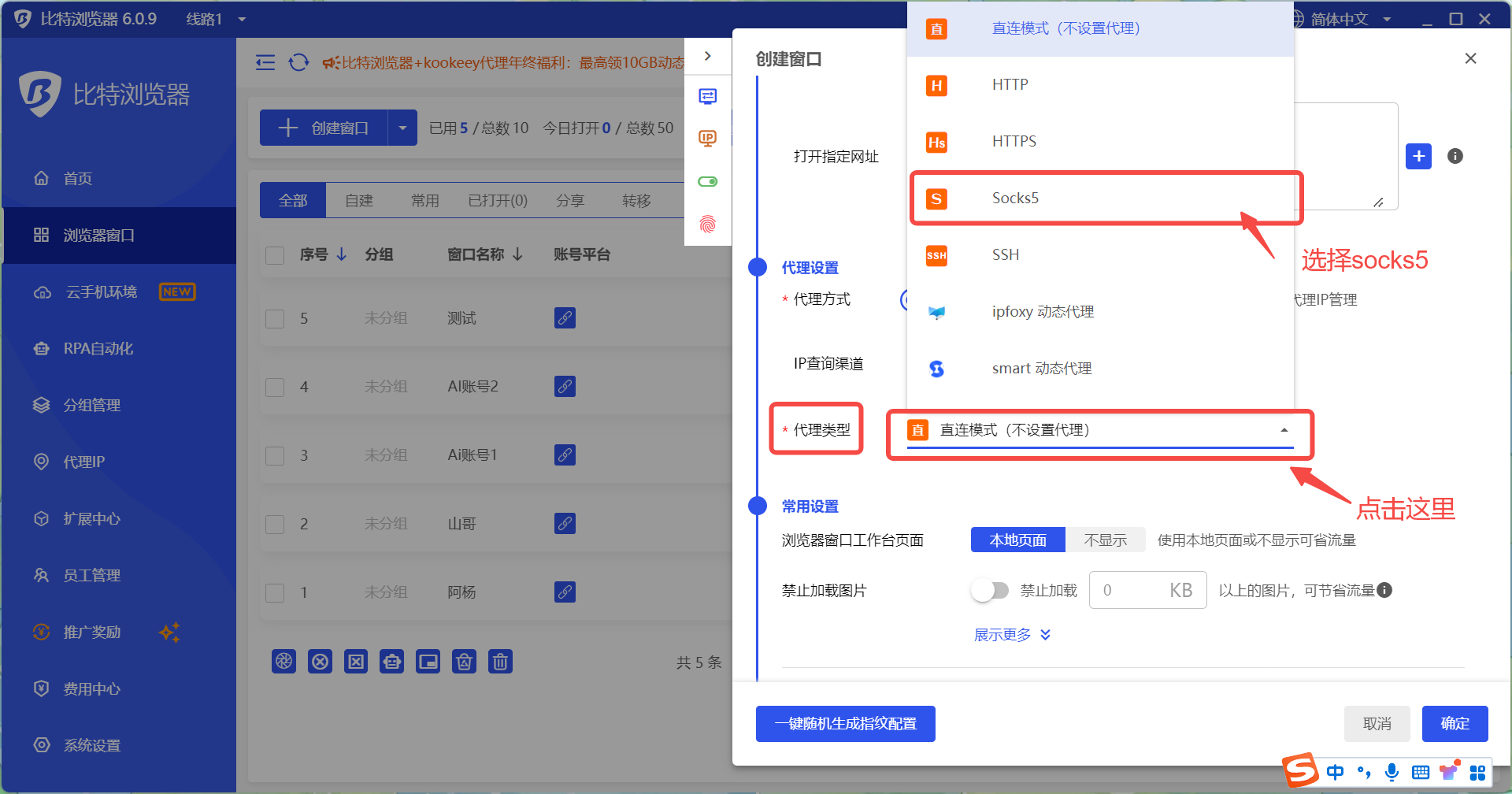Open 浏览器窗口 in sidebar
Image resolution: width=1512 pixels, height=794 pixels.
pos(118,236)
